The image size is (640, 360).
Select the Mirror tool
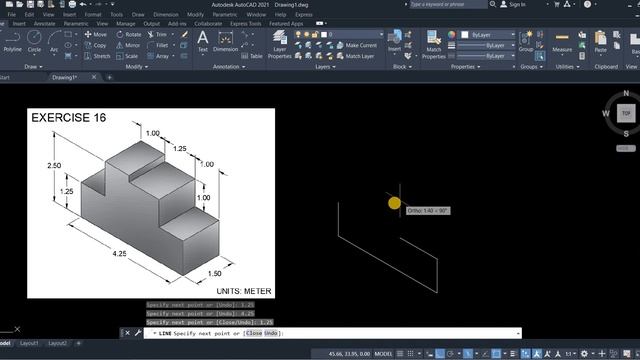(x=128, y=45)
